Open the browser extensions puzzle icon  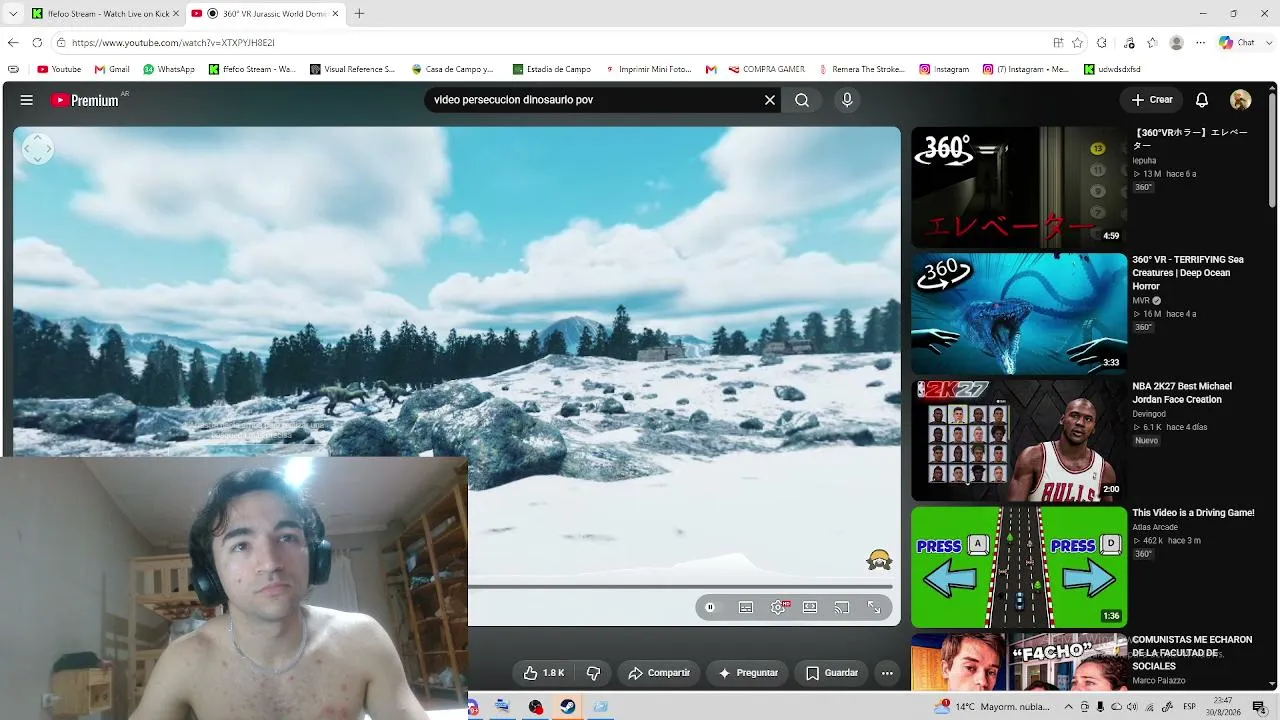1102,43
